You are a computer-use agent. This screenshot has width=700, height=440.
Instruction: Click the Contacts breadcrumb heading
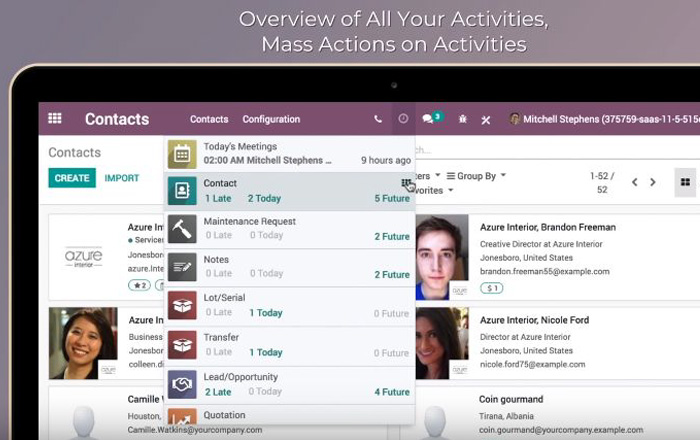75,153
